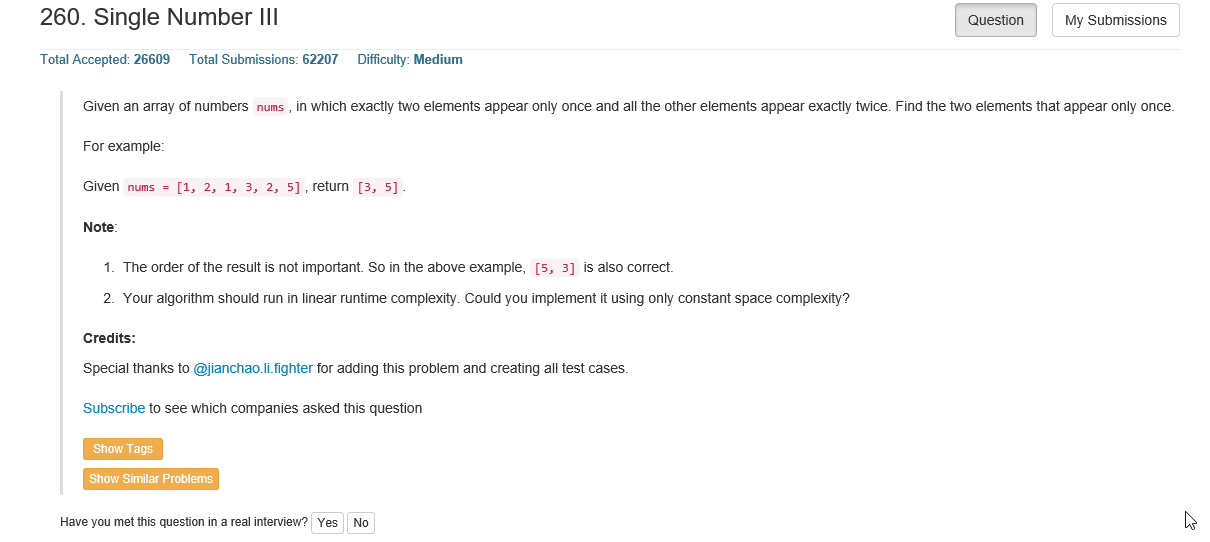The image size is (1210, 542).
Task: Click the Difficulty Medium label
Action: (x=410, y=60)
